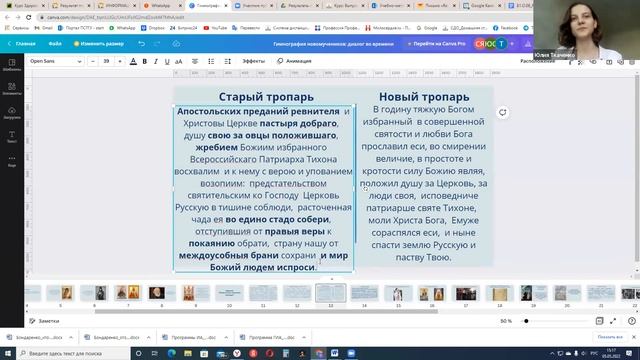Toggle bold formatting
The image size is (640, 360).
(144, 61)
